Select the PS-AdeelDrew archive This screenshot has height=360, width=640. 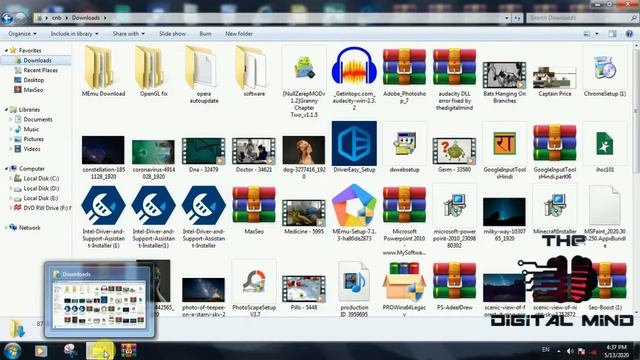(454, 286)
